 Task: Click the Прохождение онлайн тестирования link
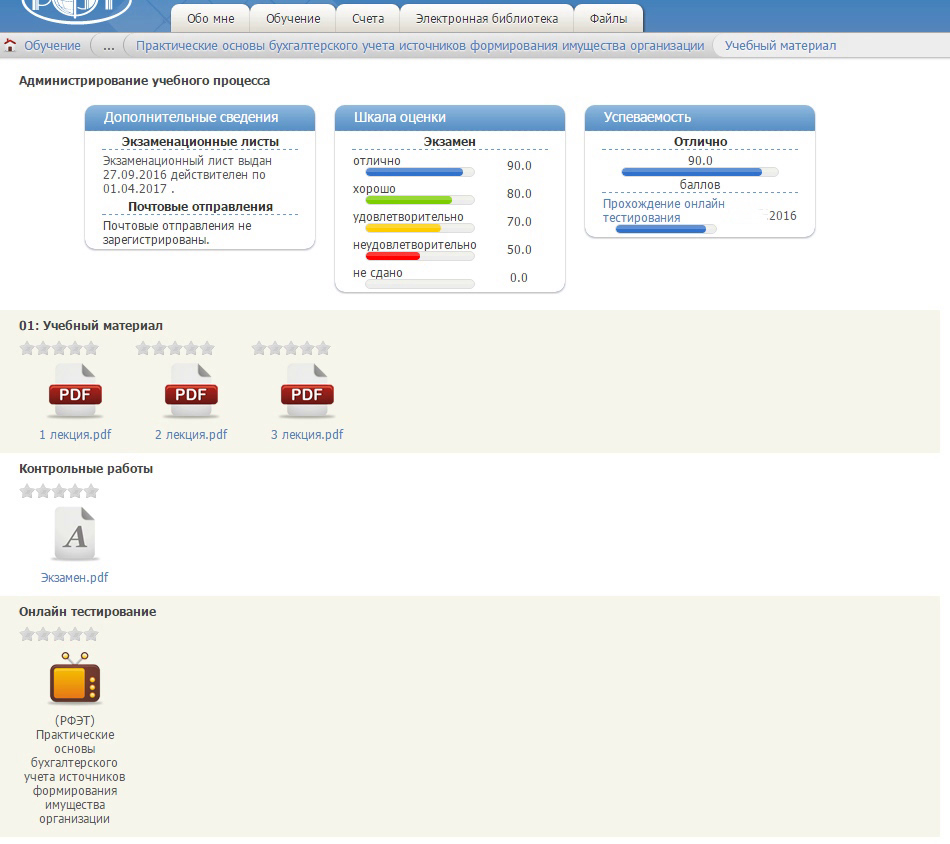663,210
